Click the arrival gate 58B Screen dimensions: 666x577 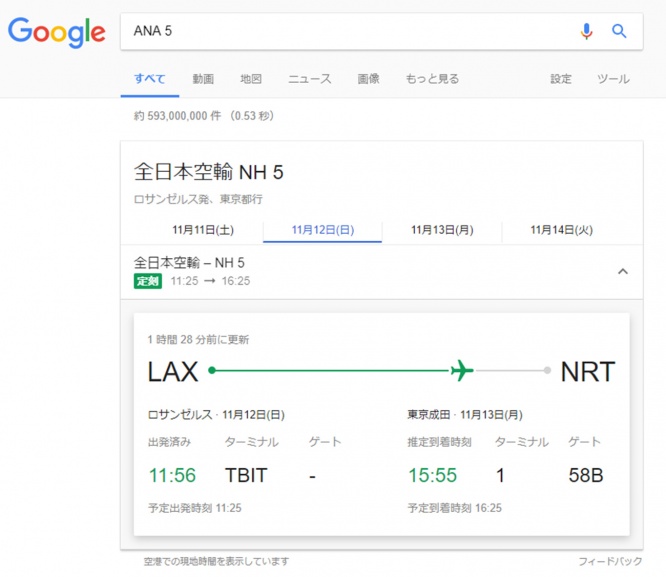pos(586,475)
